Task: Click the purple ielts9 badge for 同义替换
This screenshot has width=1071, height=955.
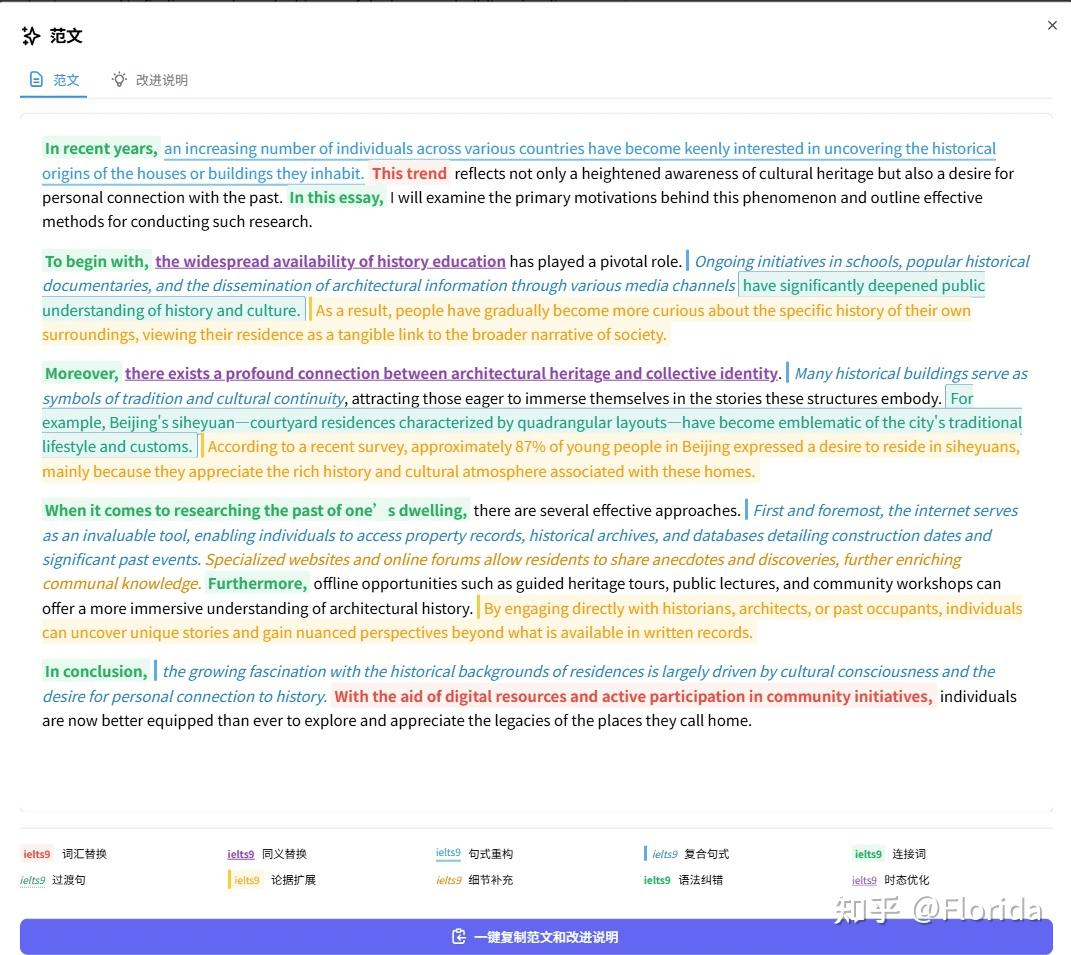Action: [x=241, y=854]
